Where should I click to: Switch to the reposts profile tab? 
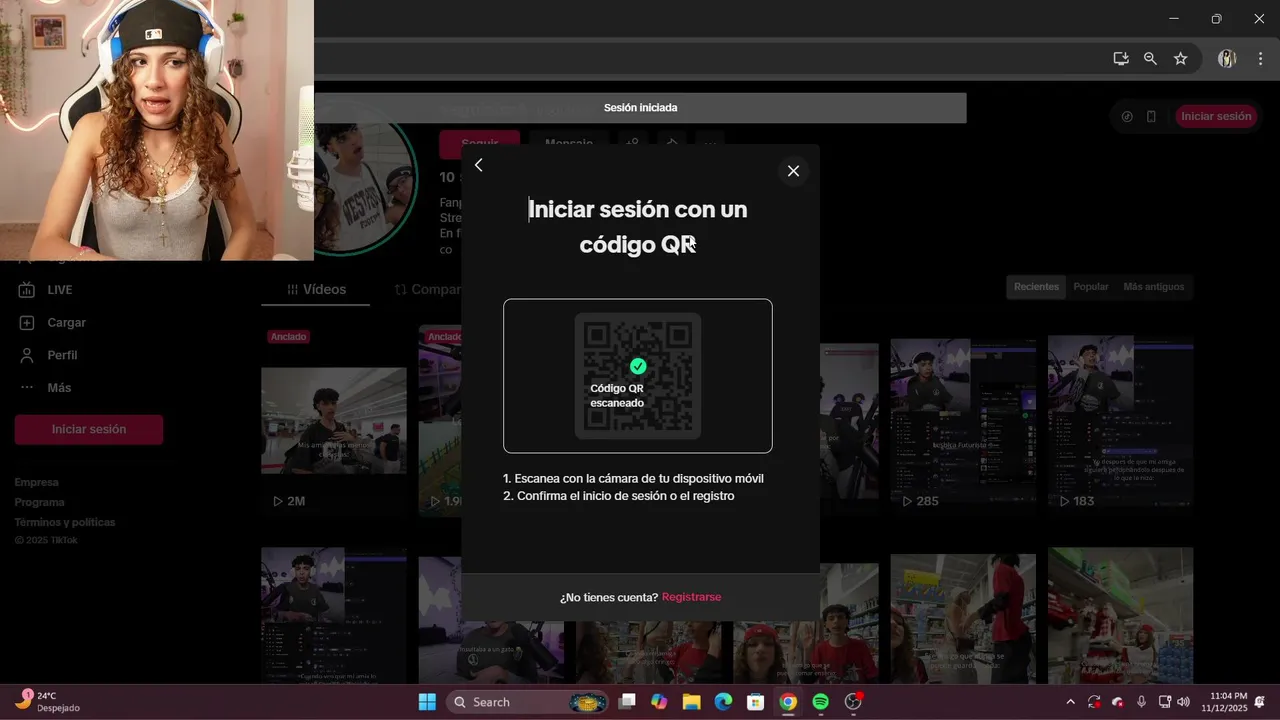coord(427,289)
